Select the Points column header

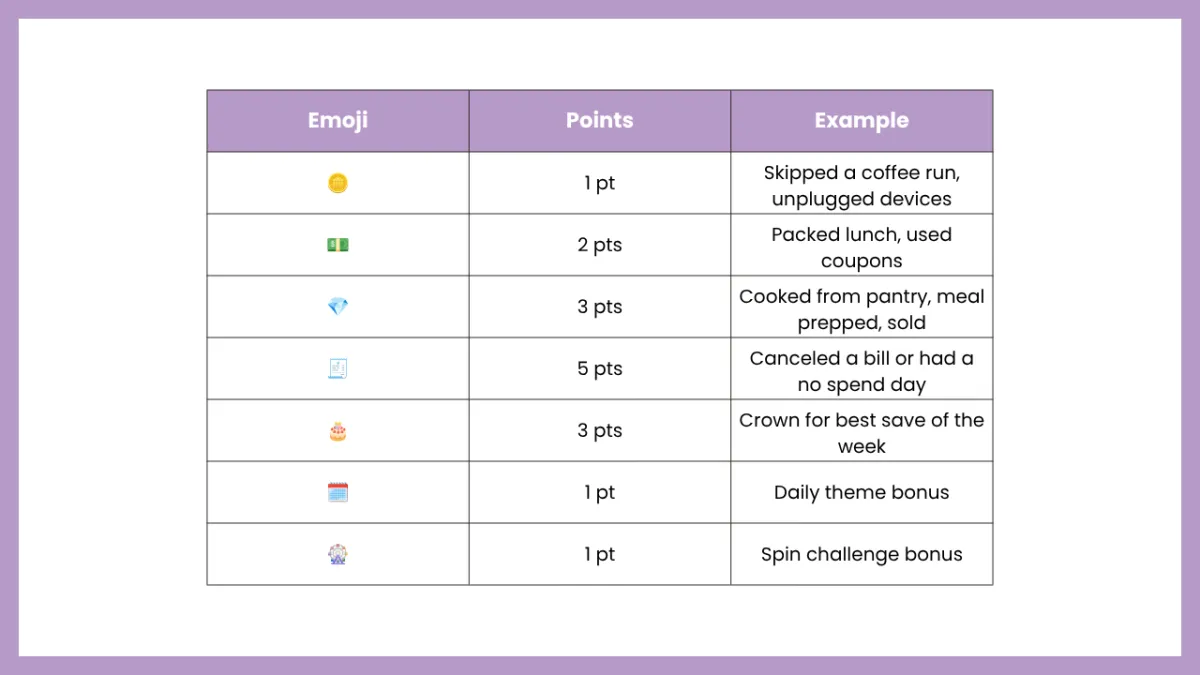click(x=600, y=121)
